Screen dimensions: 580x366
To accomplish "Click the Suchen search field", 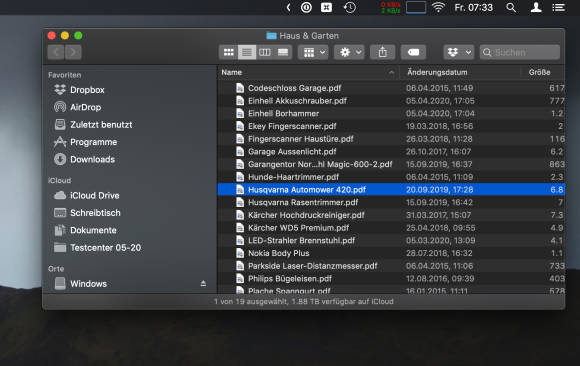I will 520,52.
